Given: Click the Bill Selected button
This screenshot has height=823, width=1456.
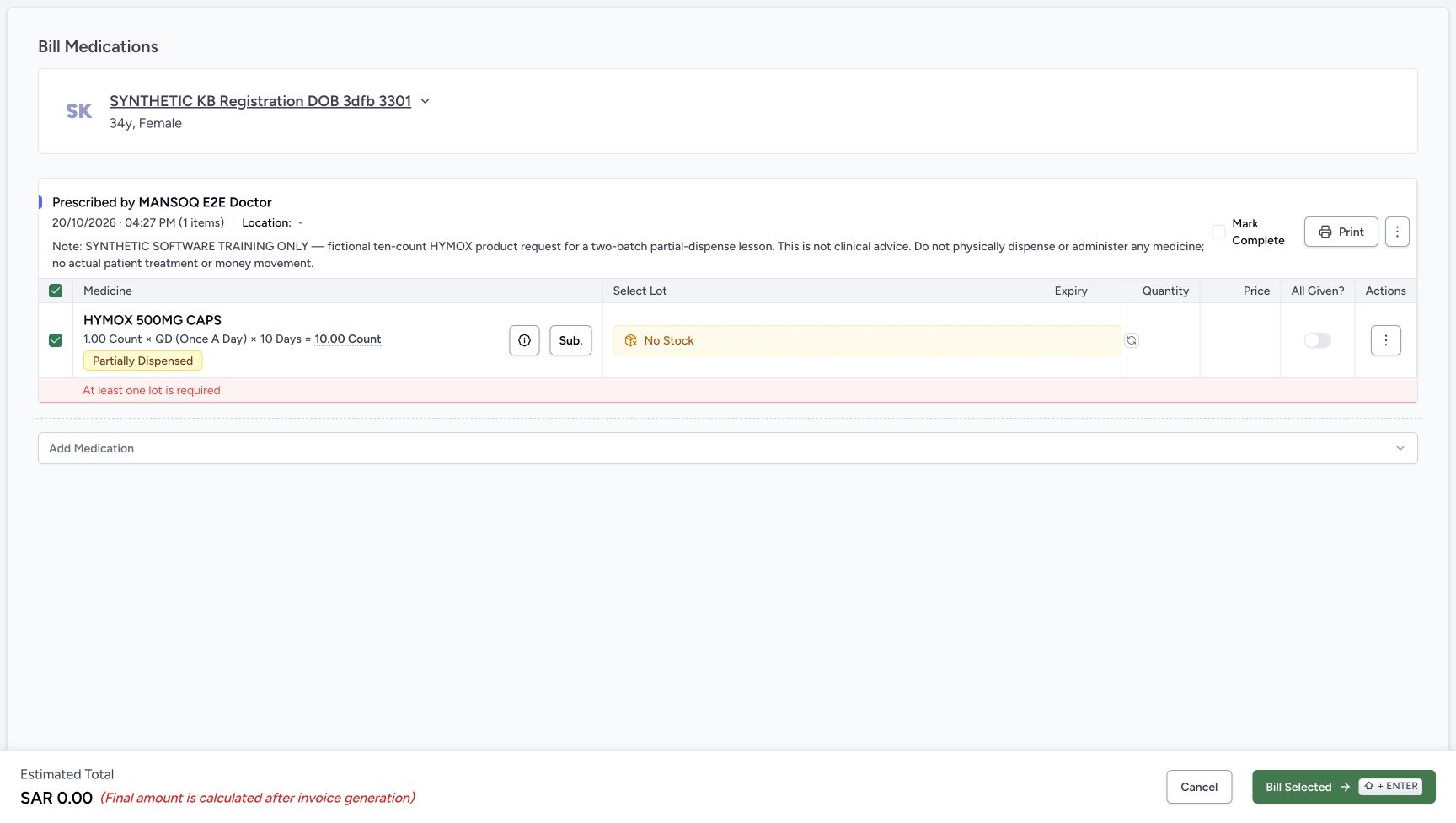Looking at the screenshot, I should click(1343, 787).
